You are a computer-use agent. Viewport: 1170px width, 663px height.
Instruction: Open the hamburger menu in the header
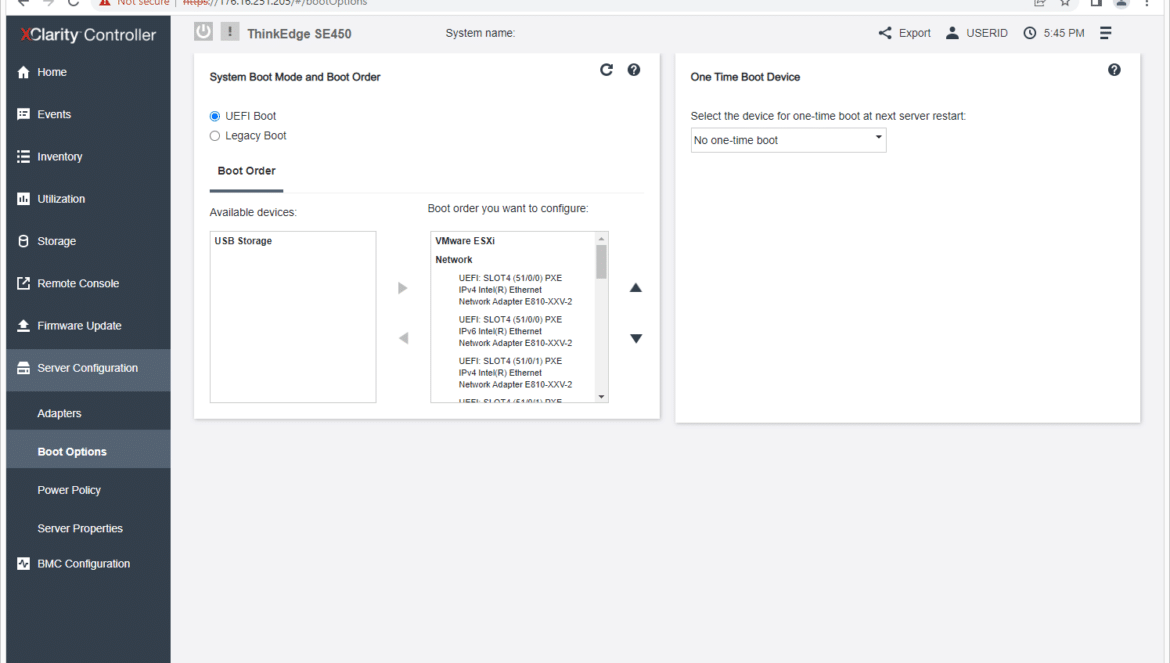coord(1106,33)
